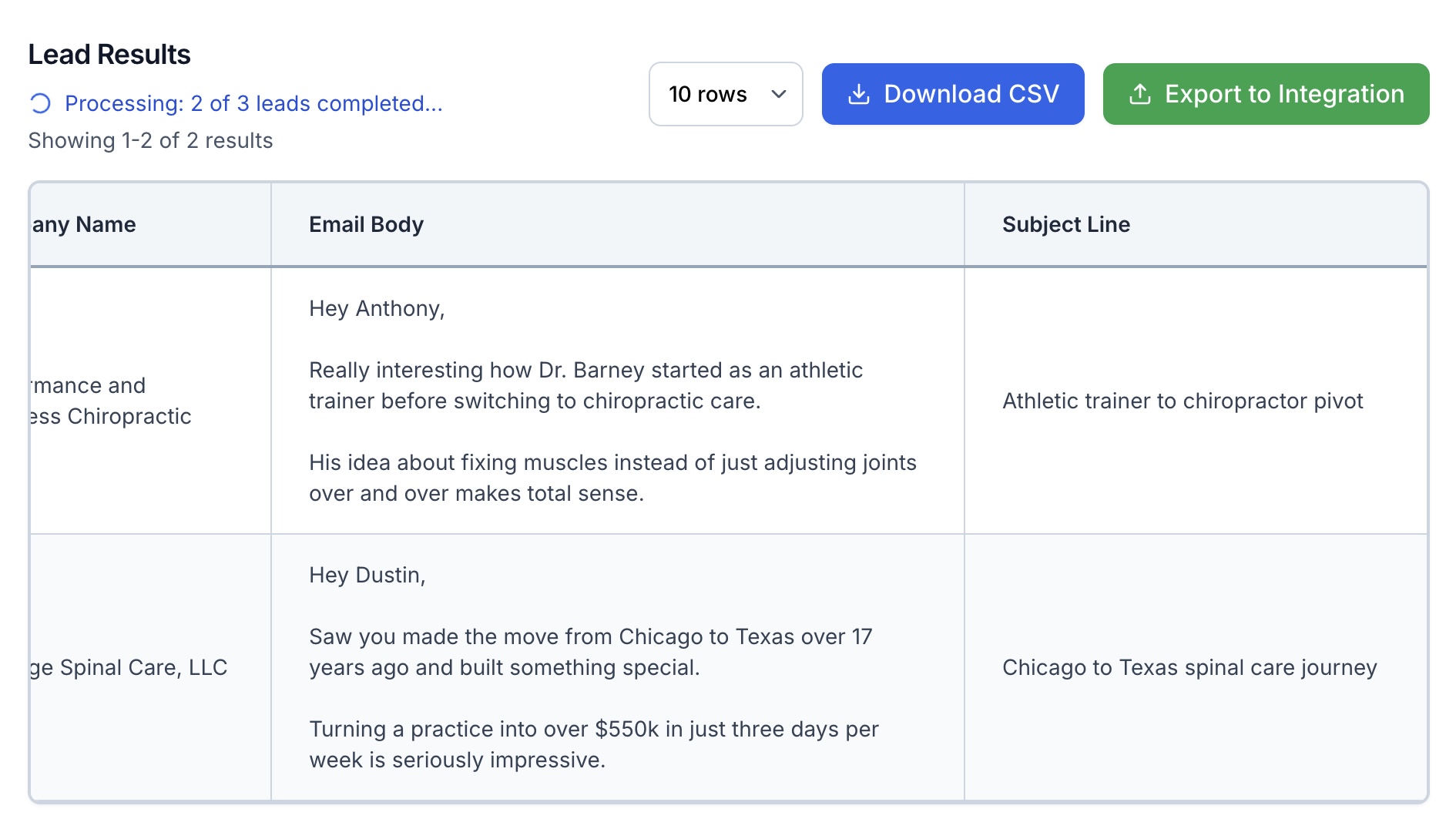Click the processing spinner icon
The height and width of the screenshot is (819, 1456).
40,103
